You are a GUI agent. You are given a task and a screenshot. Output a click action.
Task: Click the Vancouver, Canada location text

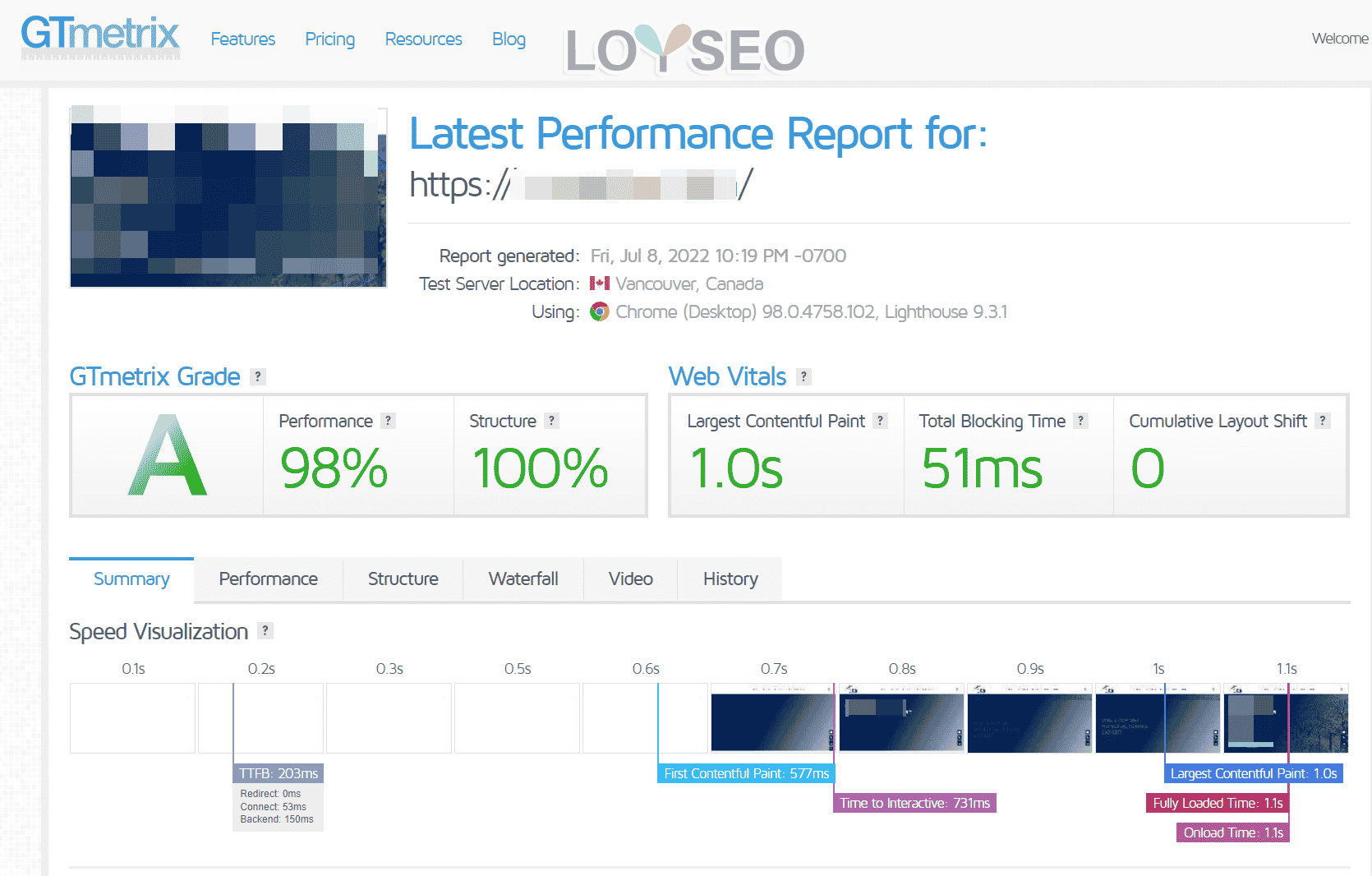689,284
